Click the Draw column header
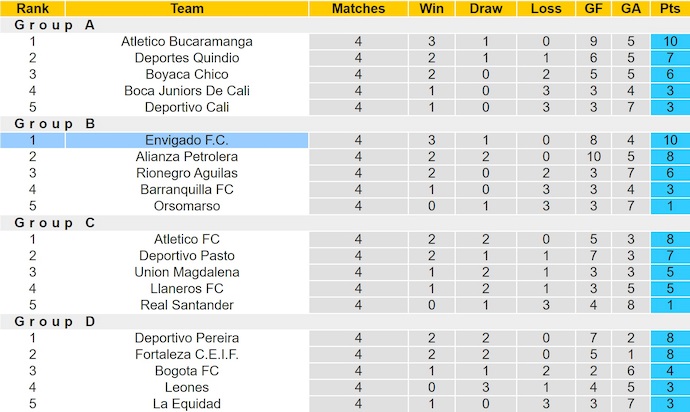This screenshot has height=412, width=690. 486,8
